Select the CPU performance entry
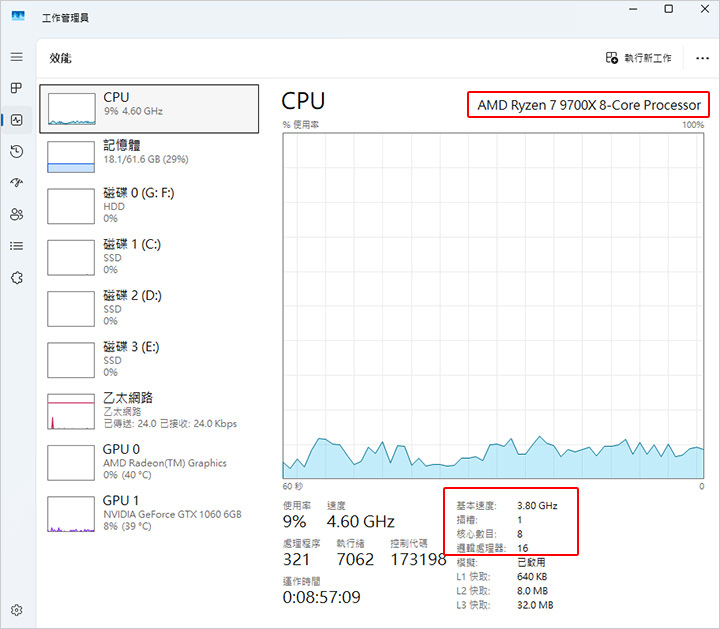720x629 pixels. pos(149,109)
